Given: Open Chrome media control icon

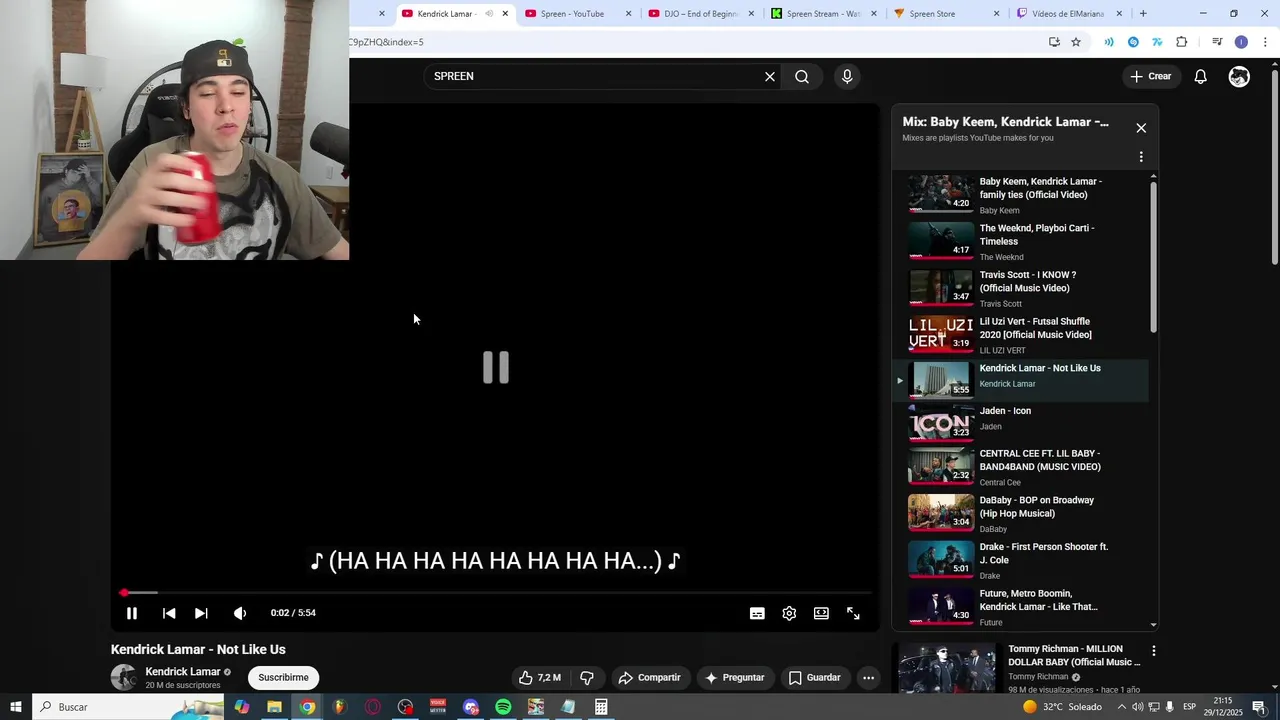Looking at the screenshot, I should point(1217,42).
